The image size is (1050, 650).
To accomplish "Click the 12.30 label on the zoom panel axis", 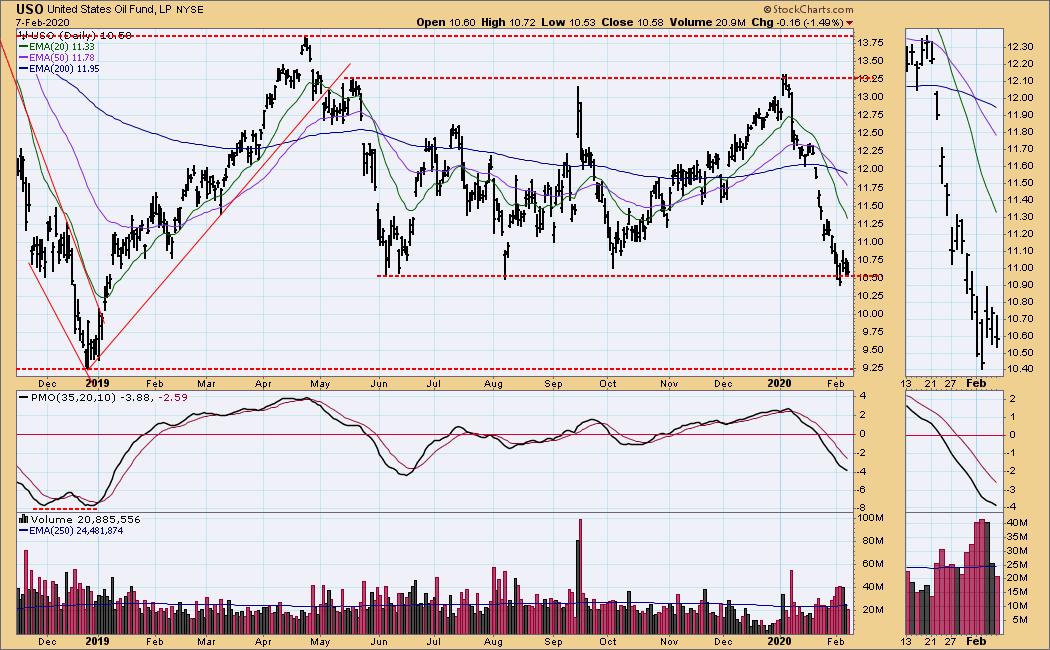I will click(x=1018, y=47).
